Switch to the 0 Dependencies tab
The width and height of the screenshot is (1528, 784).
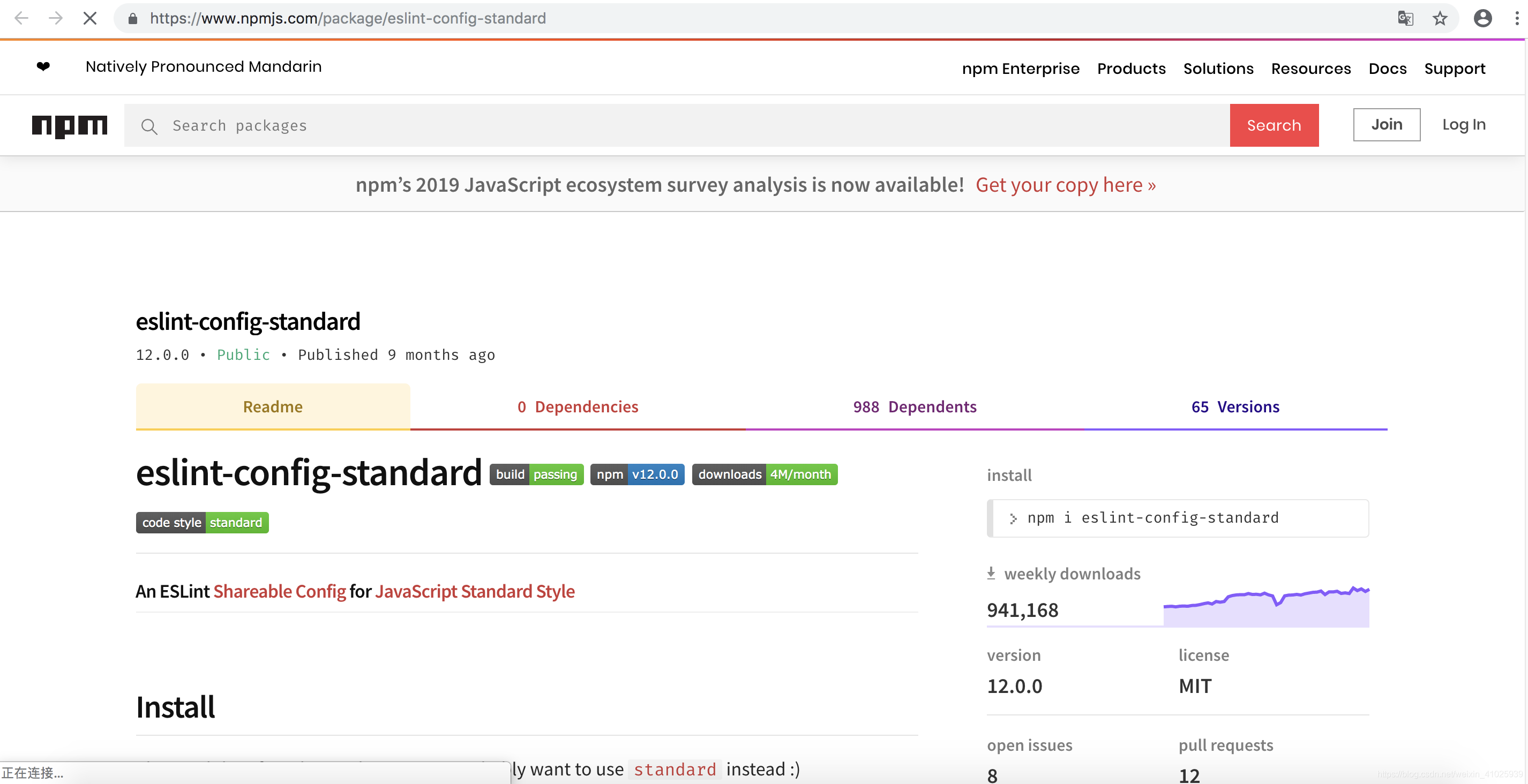point(578,406)
